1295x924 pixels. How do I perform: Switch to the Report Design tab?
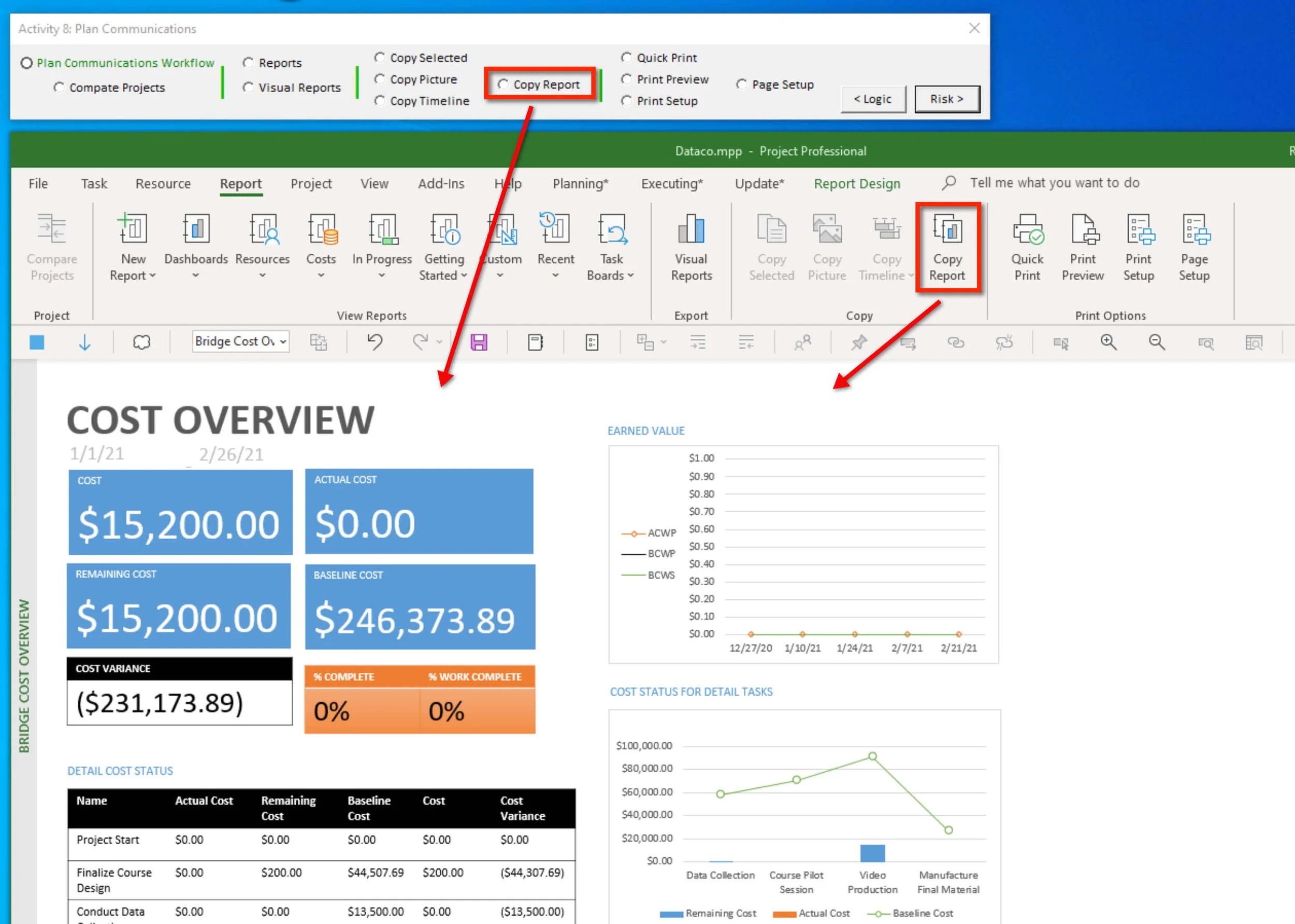[857, 183]
